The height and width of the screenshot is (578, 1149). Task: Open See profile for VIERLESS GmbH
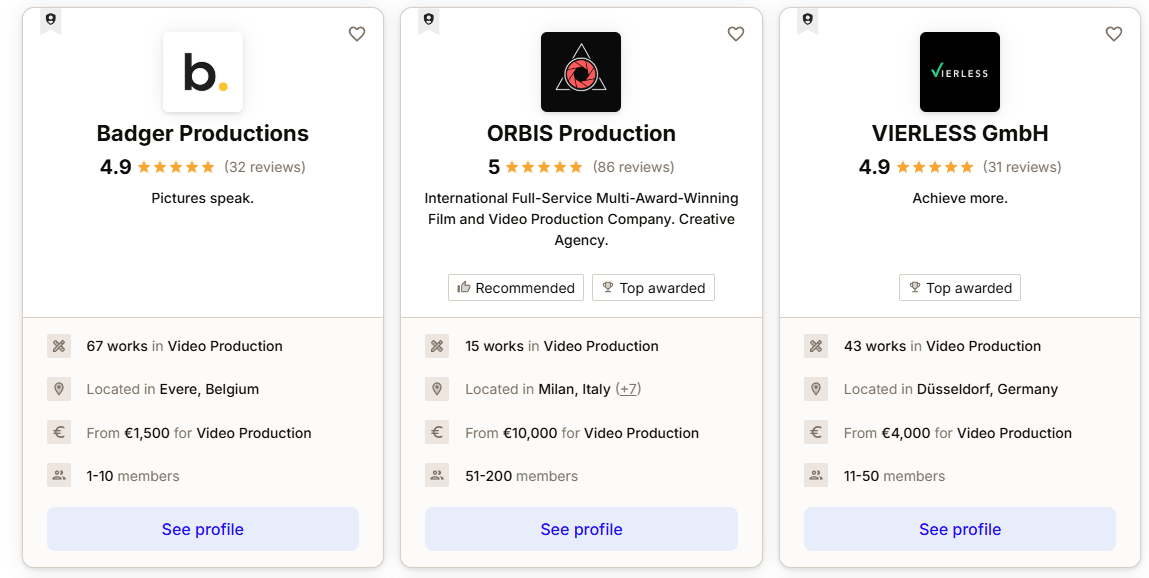(960, 529)
